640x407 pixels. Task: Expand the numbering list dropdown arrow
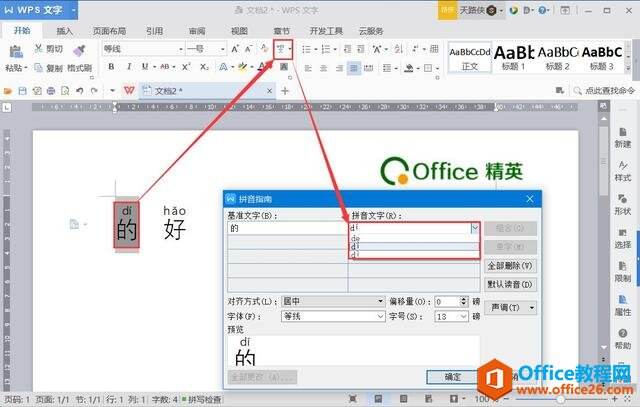point(335,50)
